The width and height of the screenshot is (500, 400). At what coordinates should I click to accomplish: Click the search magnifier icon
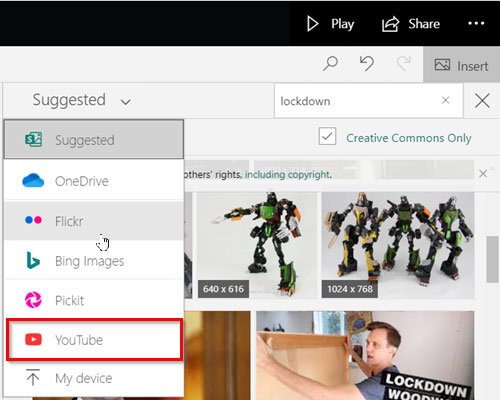point(330,64)
